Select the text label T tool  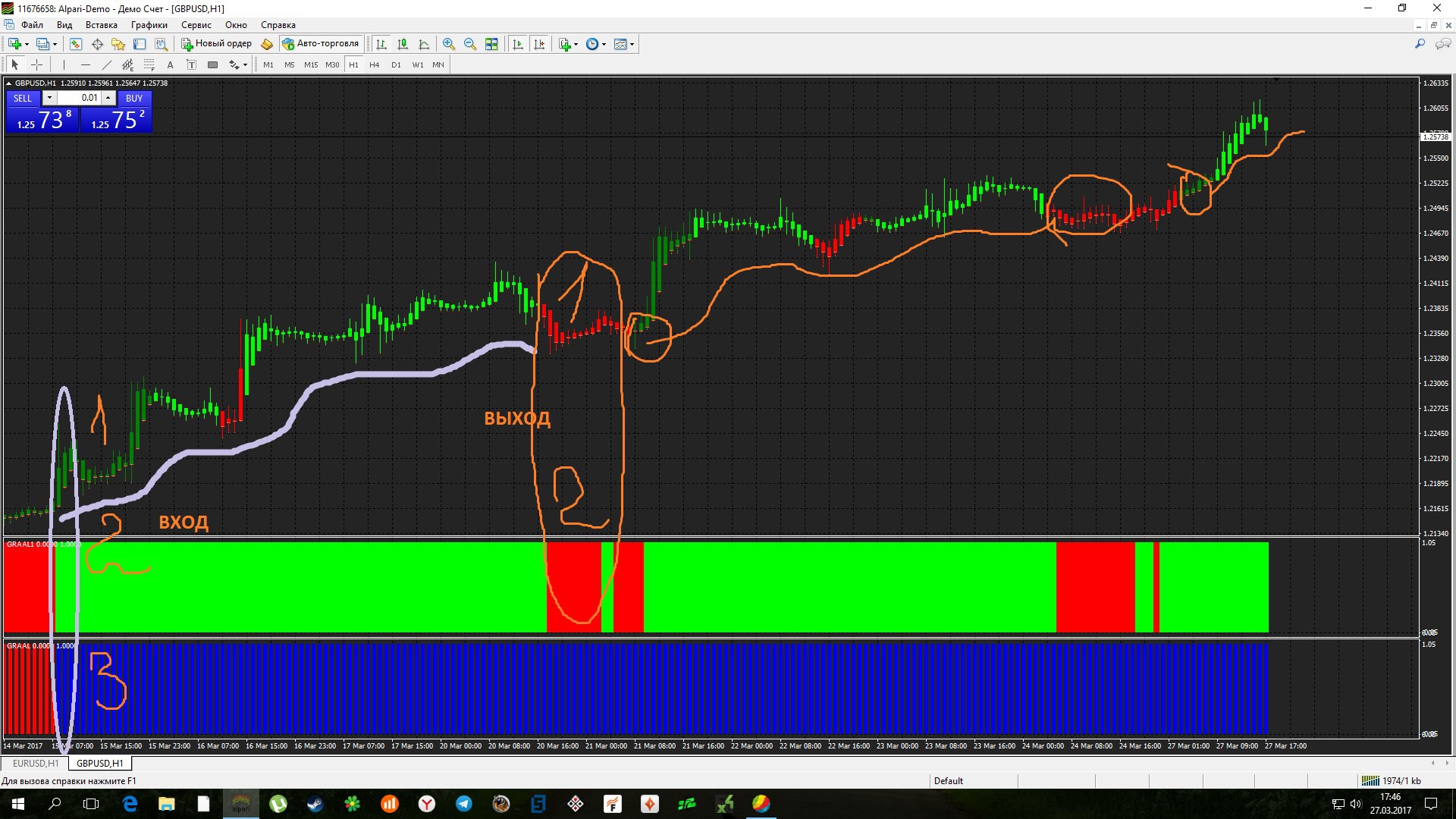coord(191,64)
